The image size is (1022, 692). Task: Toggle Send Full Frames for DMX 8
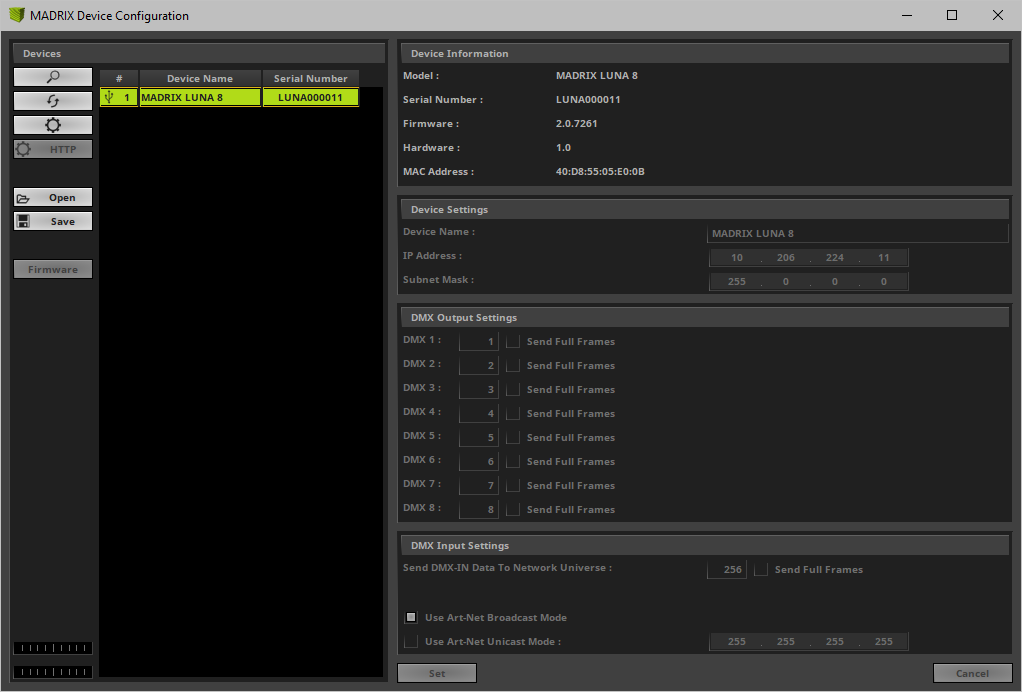513,510
